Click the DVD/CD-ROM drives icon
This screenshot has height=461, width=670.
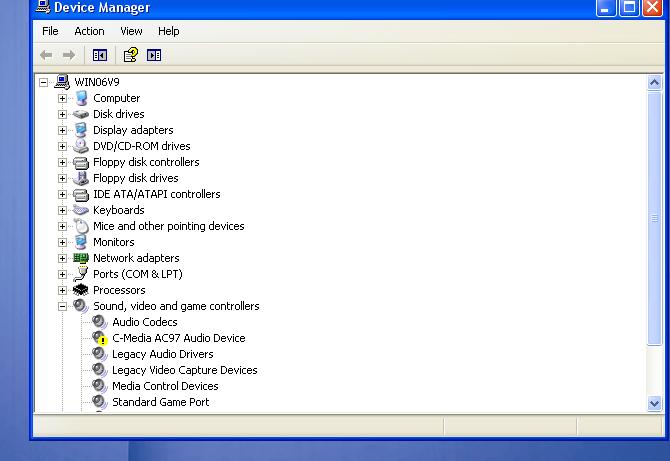point(81,146)
